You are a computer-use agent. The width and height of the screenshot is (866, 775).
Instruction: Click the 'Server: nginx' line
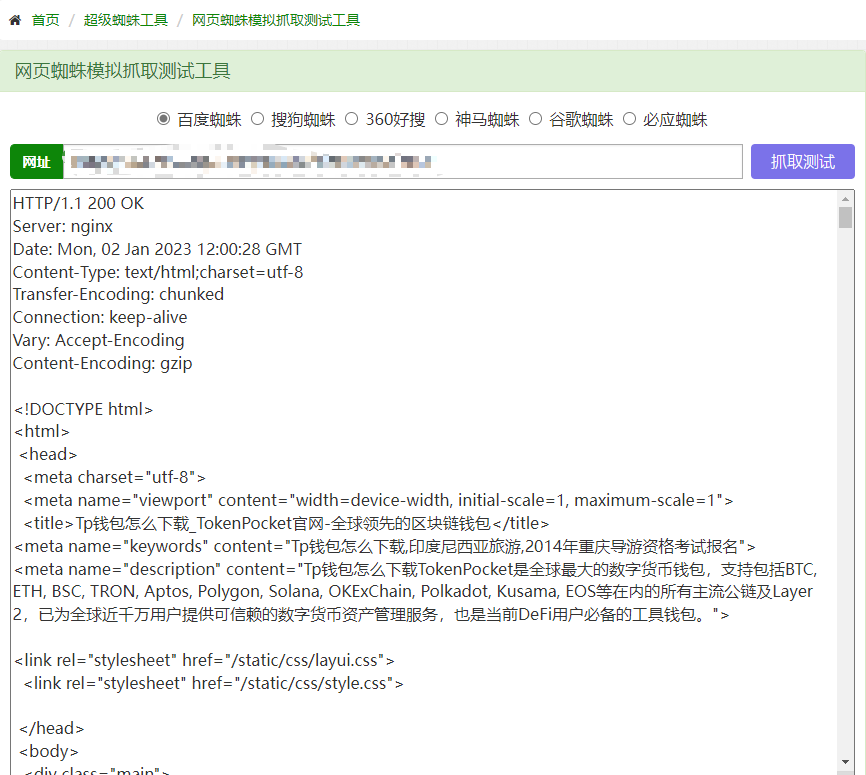[x=63, y=226]
